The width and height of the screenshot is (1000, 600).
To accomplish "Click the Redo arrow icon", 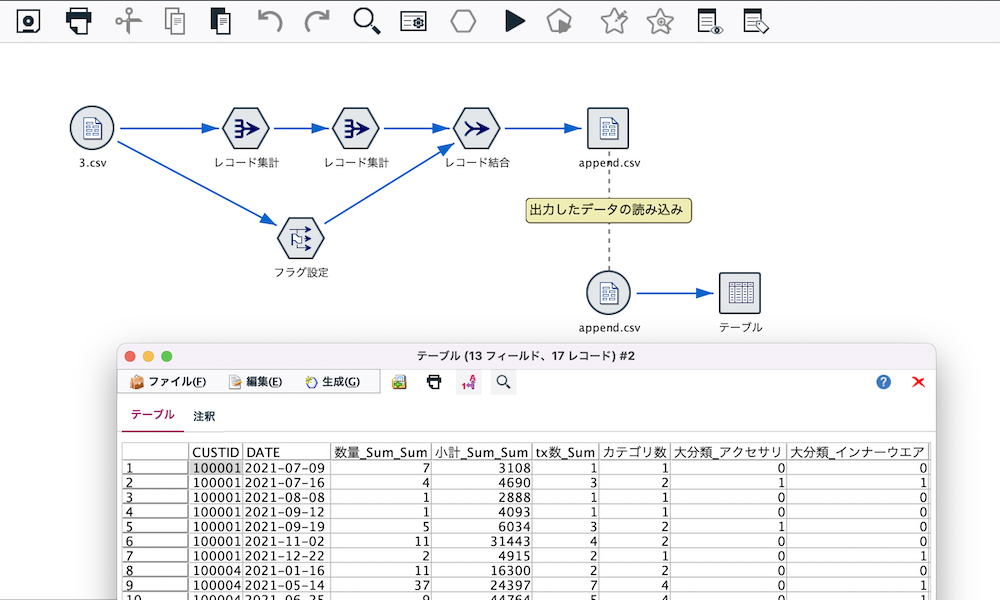I will tap(317, 20).
